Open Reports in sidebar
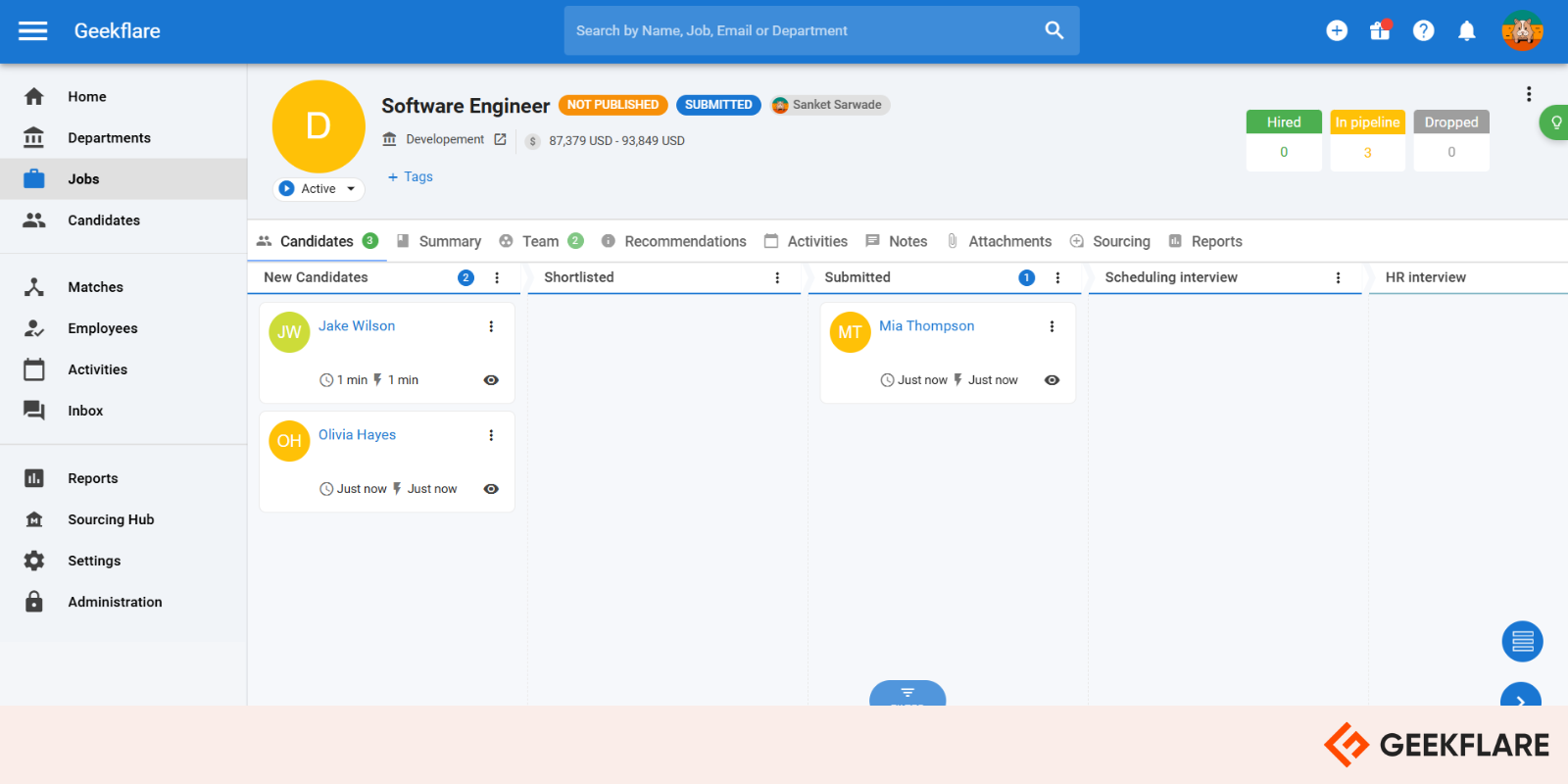This screenshot has width=1568, height=784. click(123, 477)
